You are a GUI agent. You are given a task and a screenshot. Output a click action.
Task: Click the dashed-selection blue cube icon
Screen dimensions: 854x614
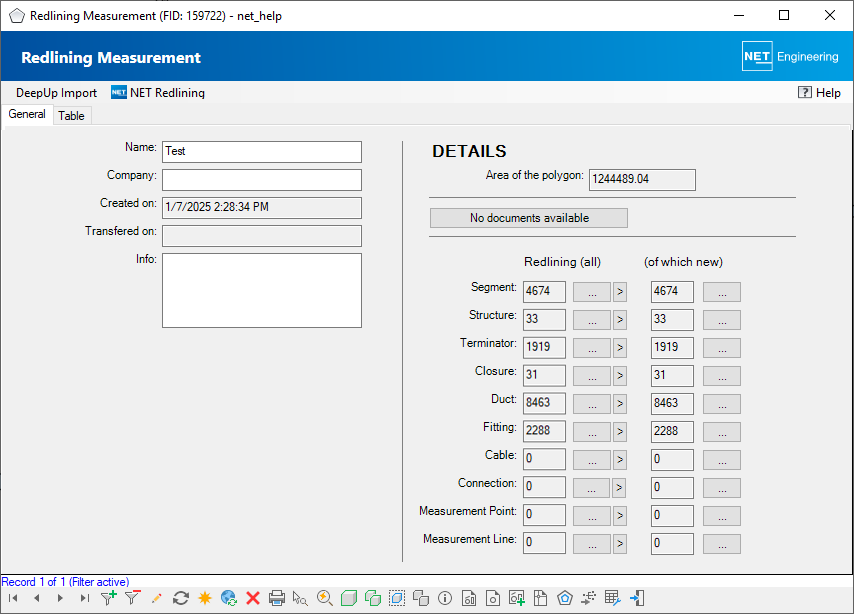(x=397, y=598)
